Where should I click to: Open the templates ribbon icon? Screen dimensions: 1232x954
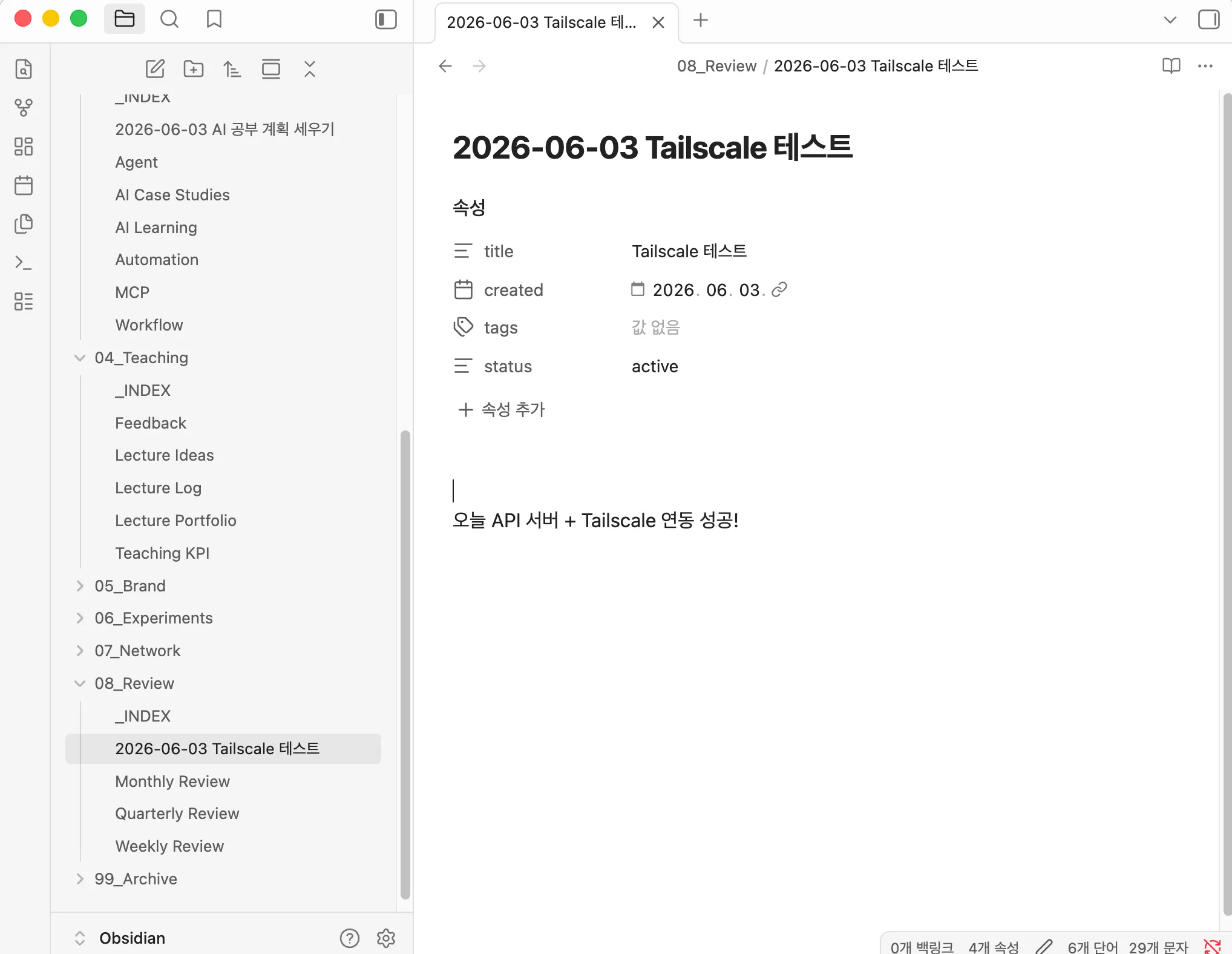(24, 224)
